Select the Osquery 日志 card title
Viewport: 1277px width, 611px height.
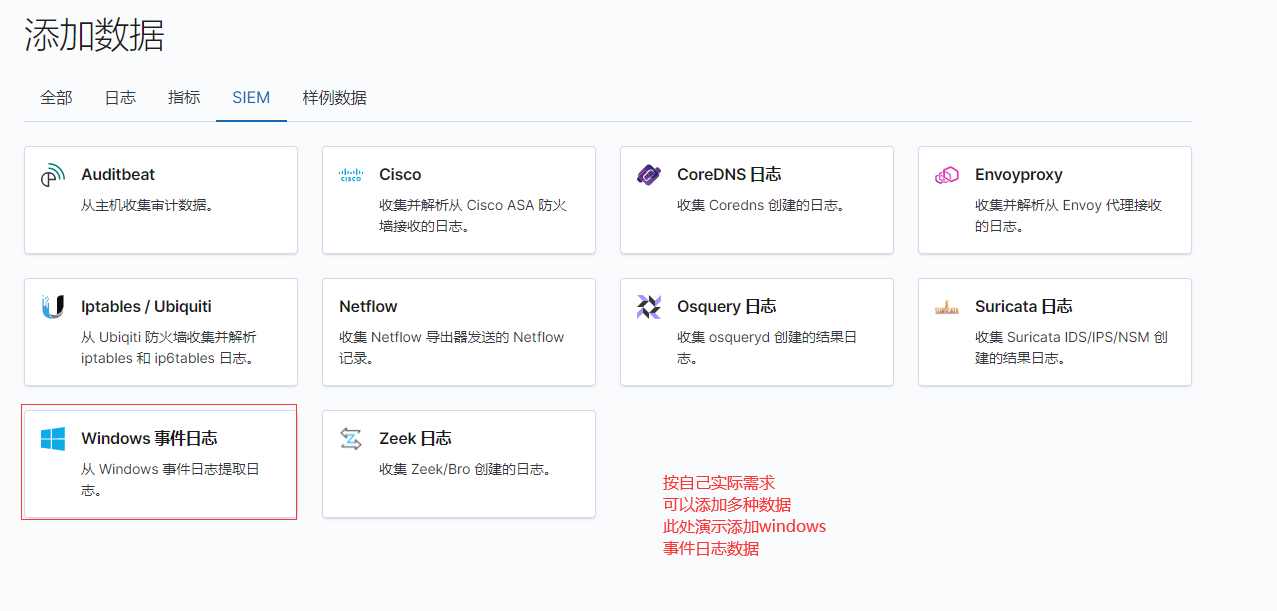click(727, 307)
